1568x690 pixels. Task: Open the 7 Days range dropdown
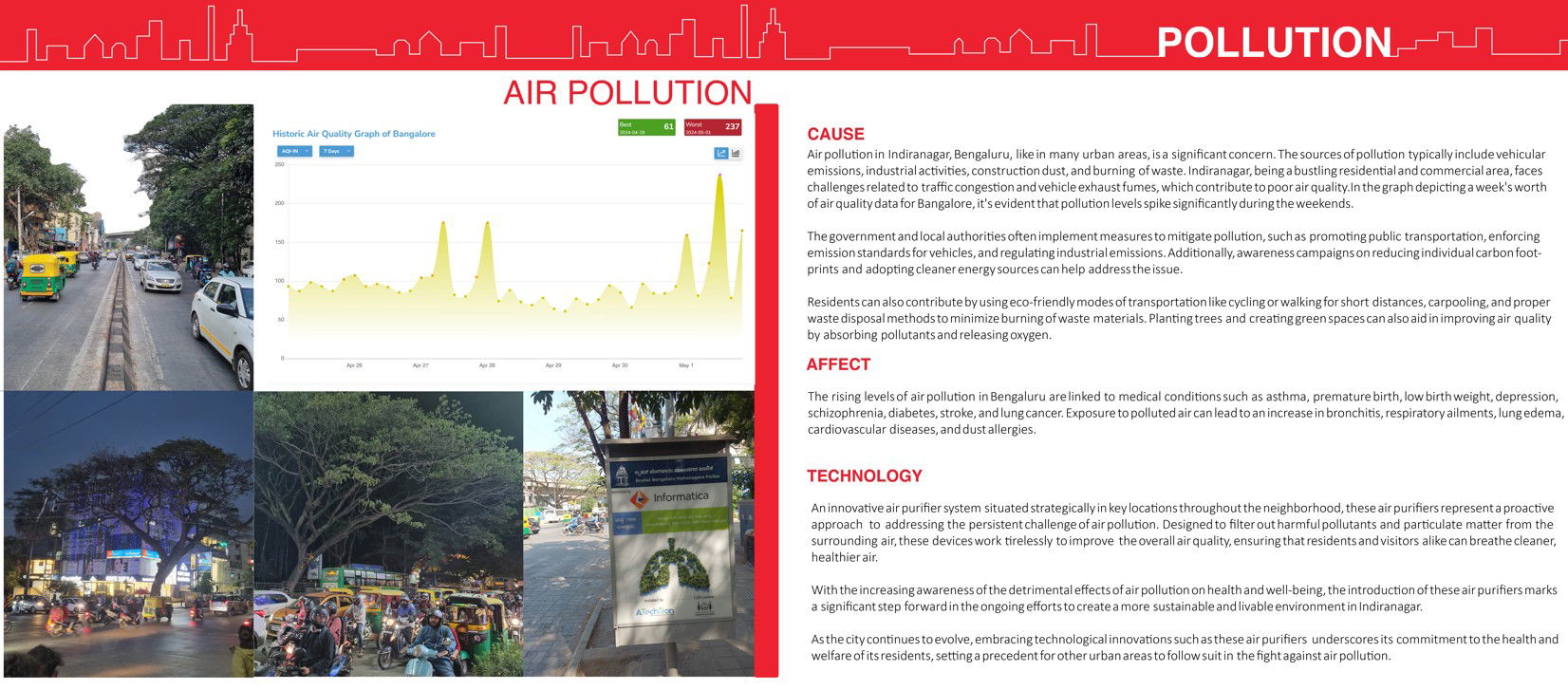(x=336, y=151)
